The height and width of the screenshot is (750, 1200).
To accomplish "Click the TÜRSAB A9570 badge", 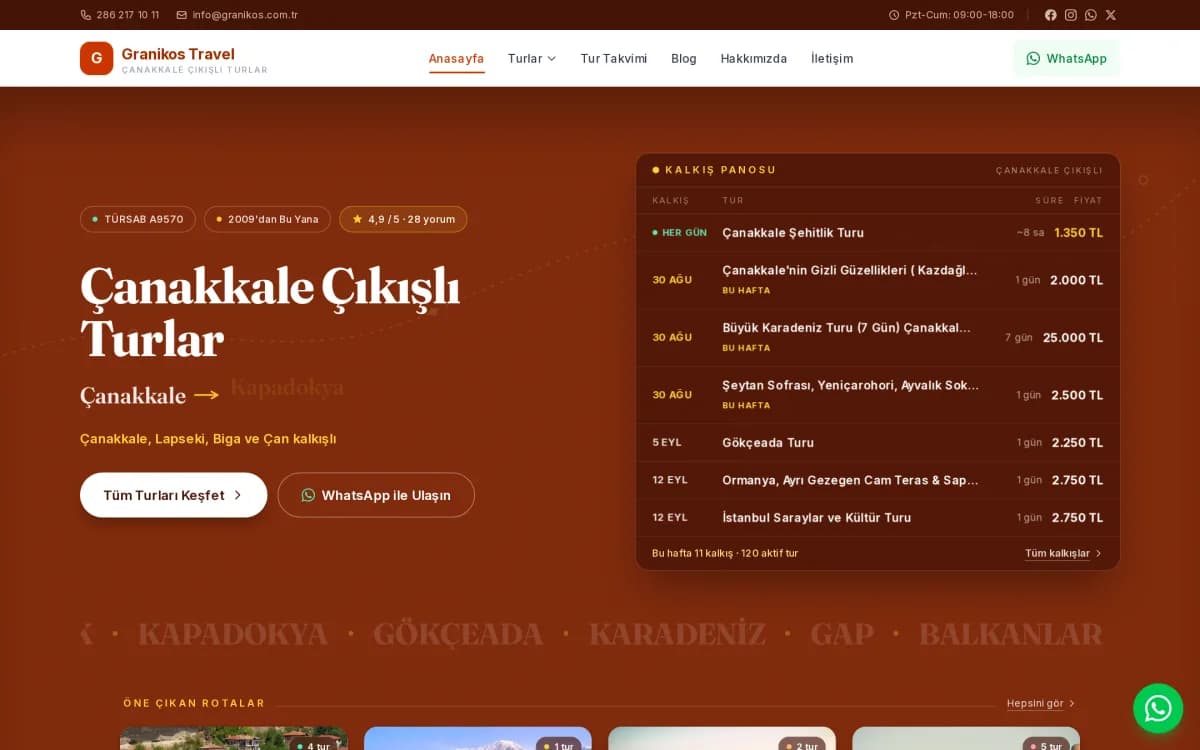I will (x=138, y=219).
